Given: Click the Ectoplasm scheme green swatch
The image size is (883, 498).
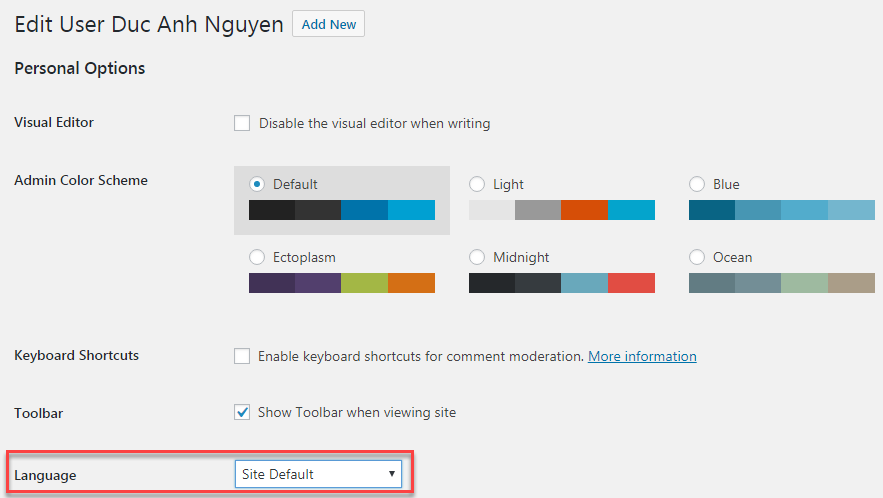Looking at the screenshot, I should coord(364,283).
